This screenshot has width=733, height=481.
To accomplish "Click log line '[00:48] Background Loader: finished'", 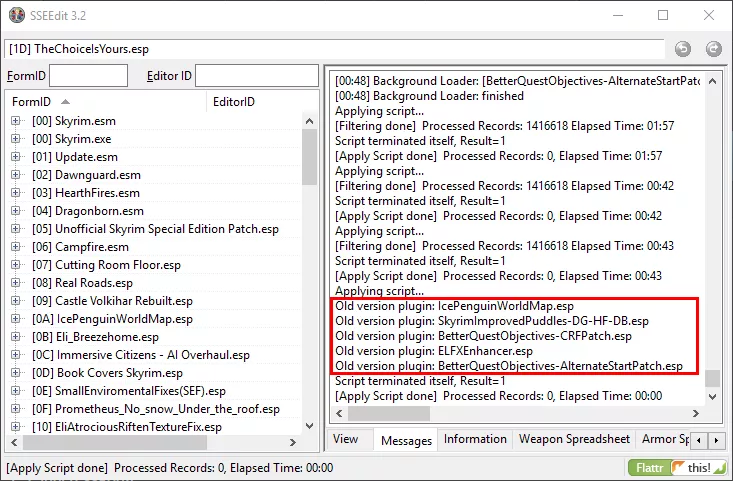I will coord(429,96).
